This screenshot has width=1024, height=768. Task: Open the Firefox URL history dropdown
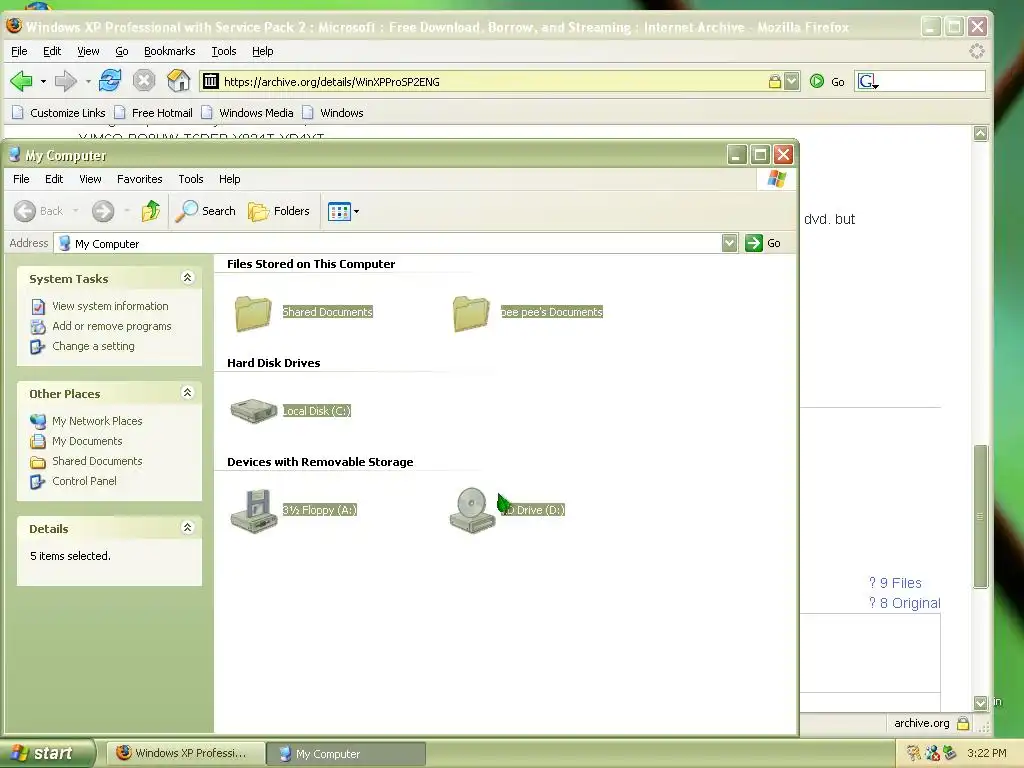tap(792, 82)
